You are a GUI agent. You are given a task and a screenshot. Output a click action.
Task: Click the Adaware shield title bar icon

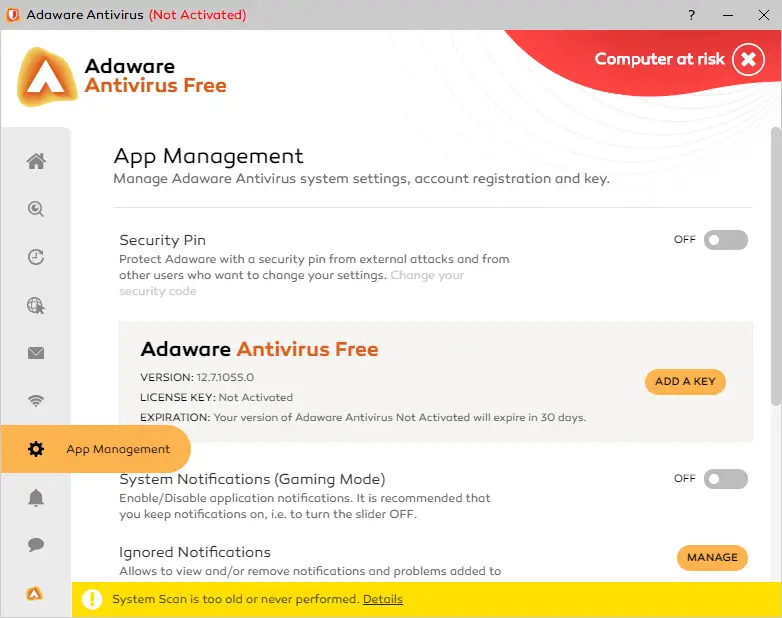tap(12, 15)
